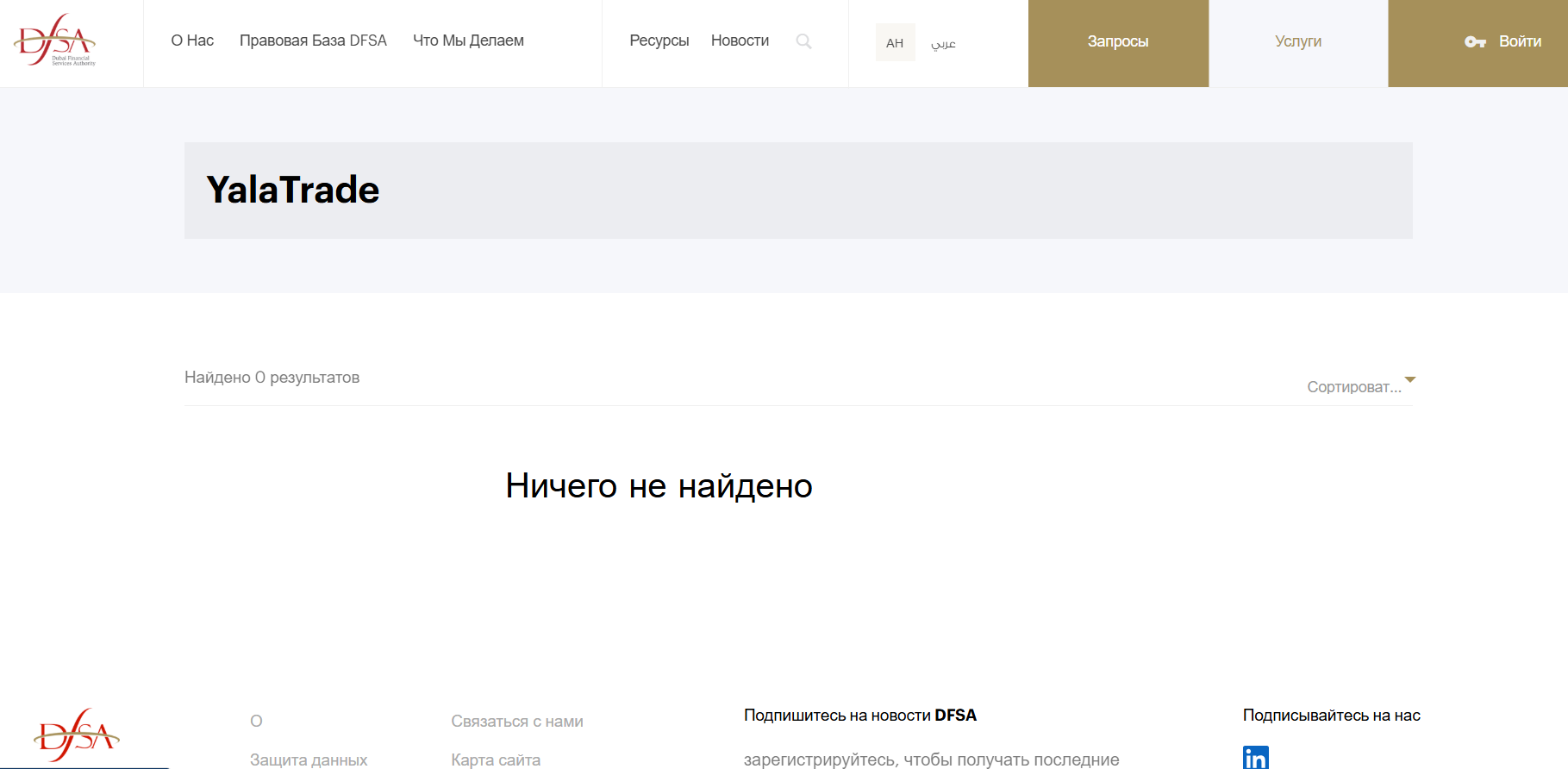This screenshot has height=769, width=1568.
Task: Open the search magnifier icon
Action: point(803,41)
